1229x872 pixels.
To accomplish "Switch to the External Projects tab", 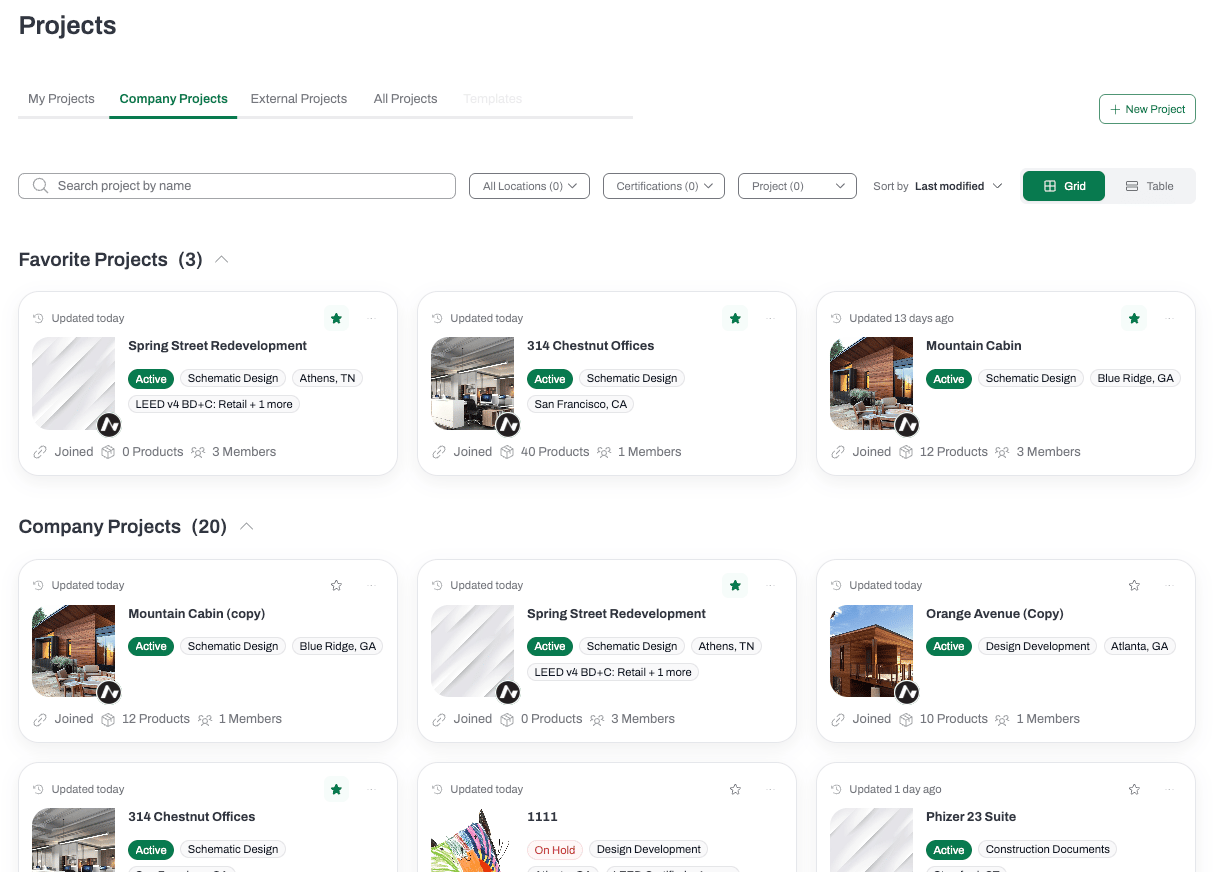I will (x=299, y=99).
